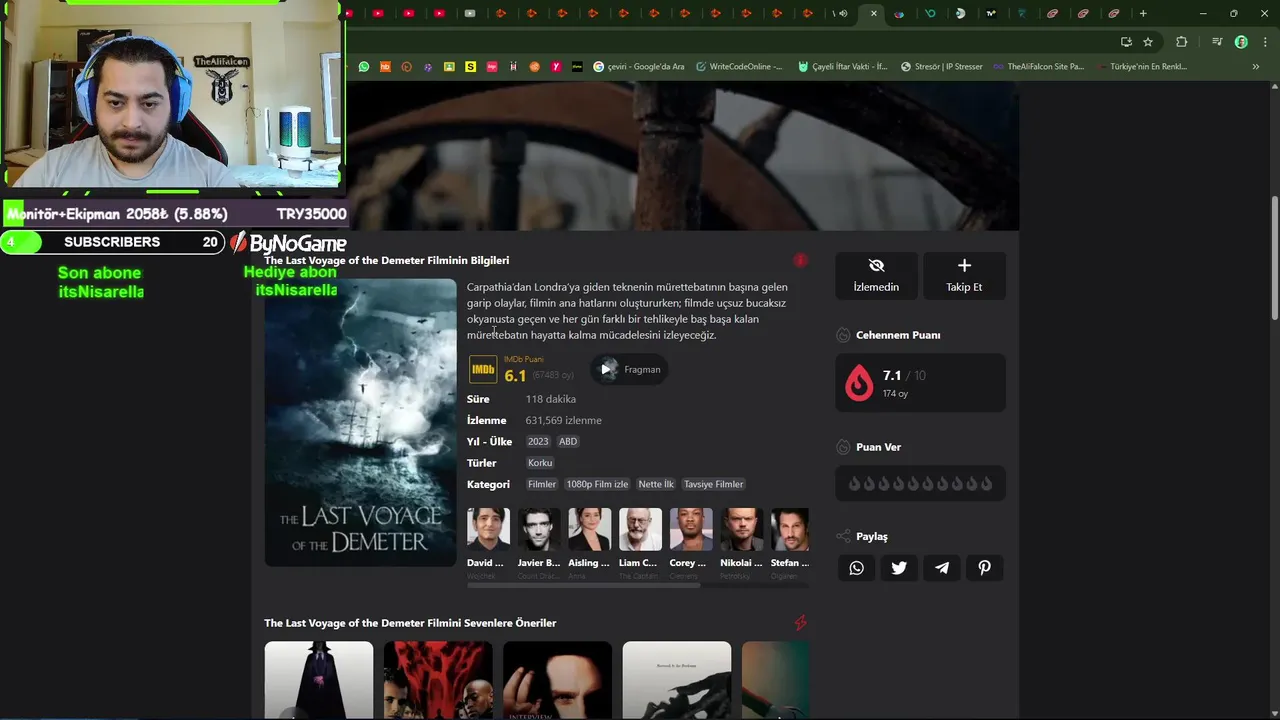Click the red report icon beside film info title

[x=800, y=260]
